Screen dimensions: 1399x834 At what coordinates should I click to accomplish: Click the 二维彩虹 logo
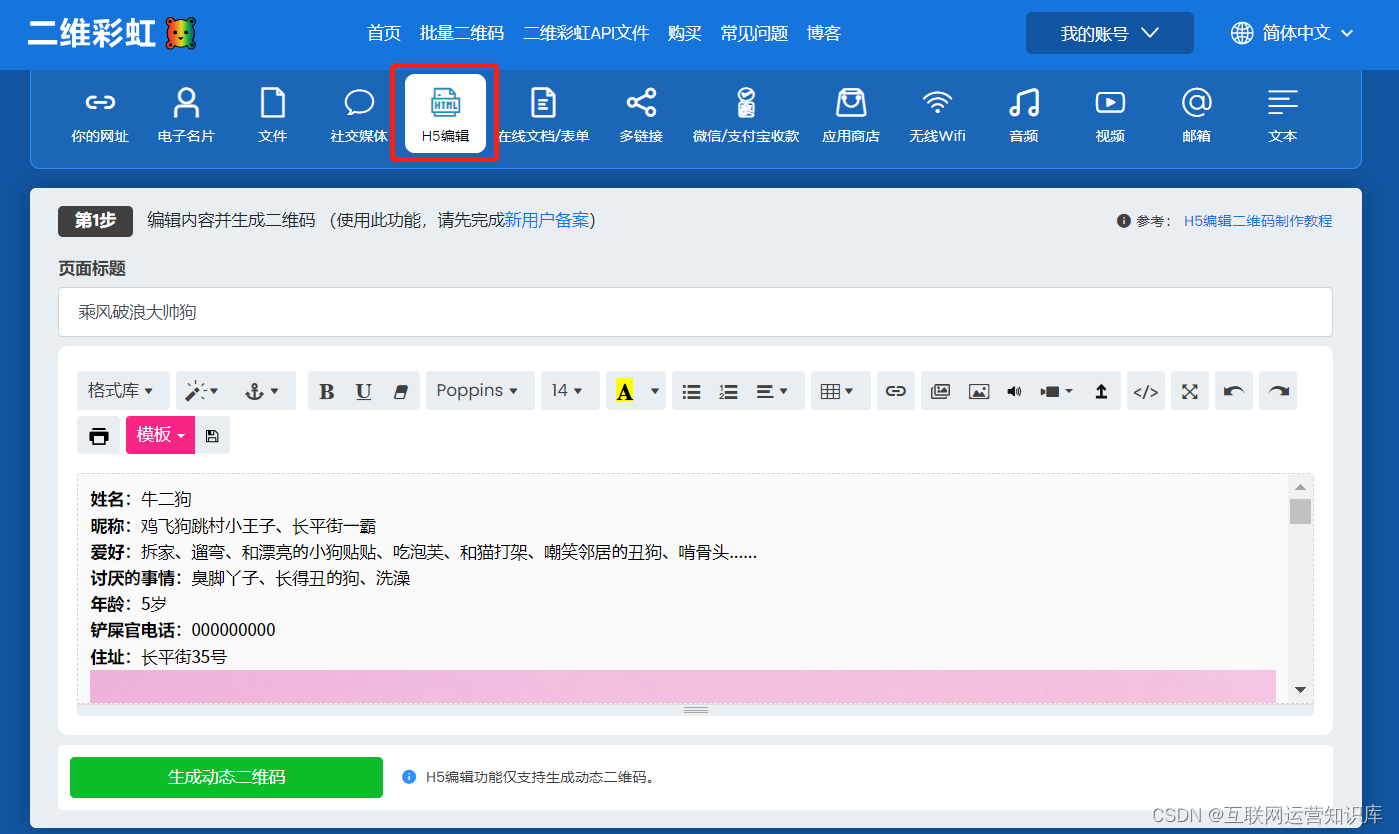coord(111,33)
